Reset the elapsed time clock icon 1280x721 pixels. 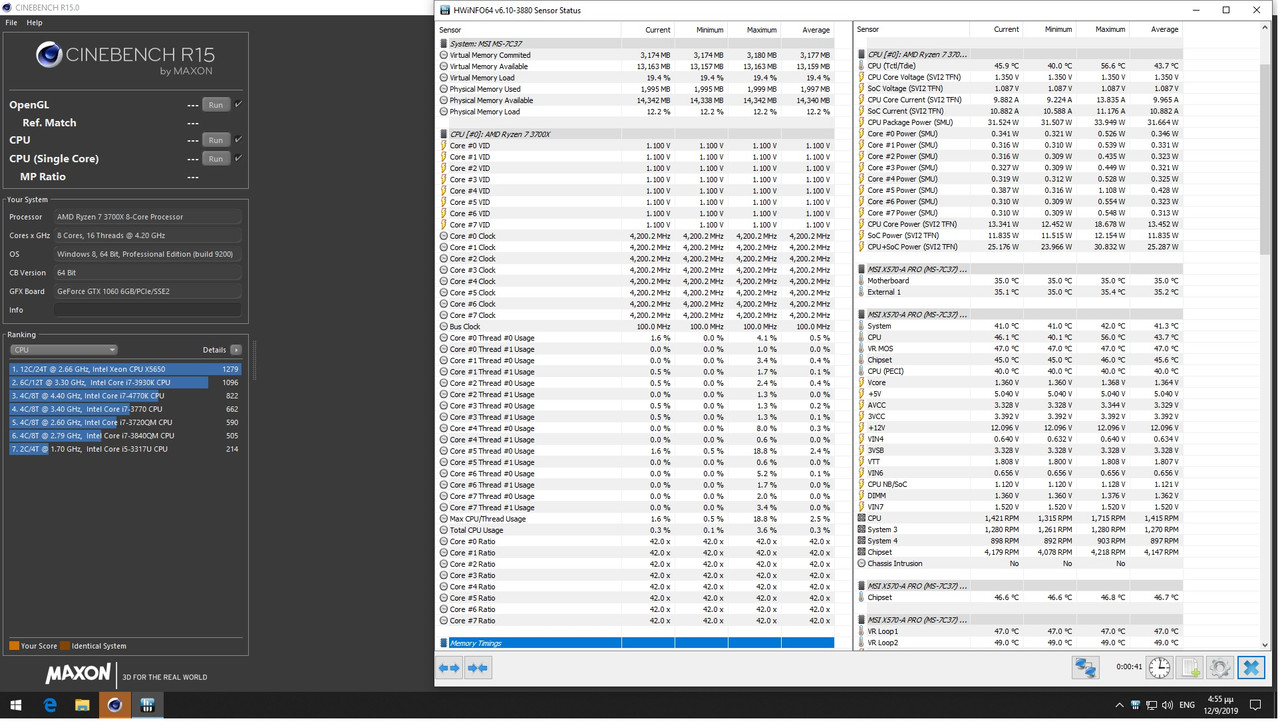point(1160,668)
